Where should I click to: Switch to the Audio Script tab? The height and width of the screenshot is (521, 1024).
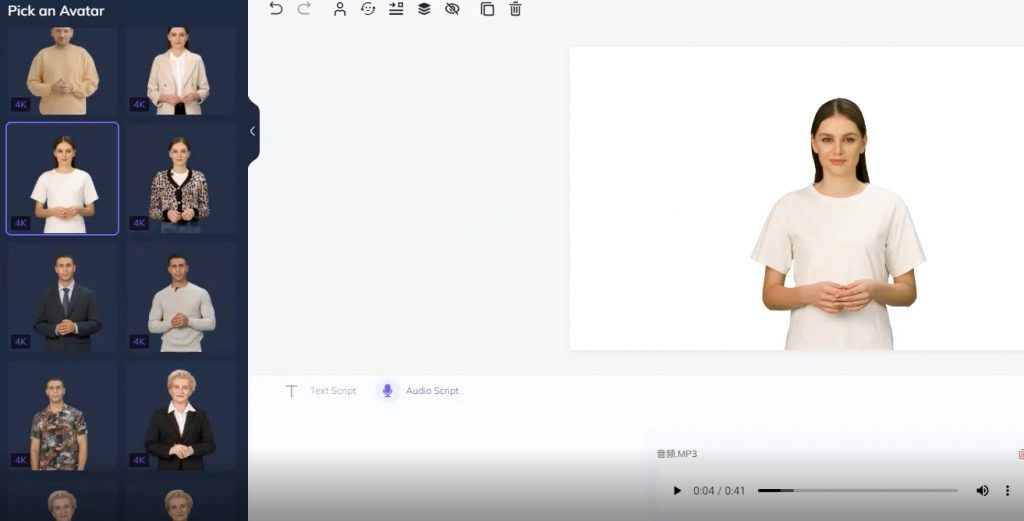click(432, 390)
